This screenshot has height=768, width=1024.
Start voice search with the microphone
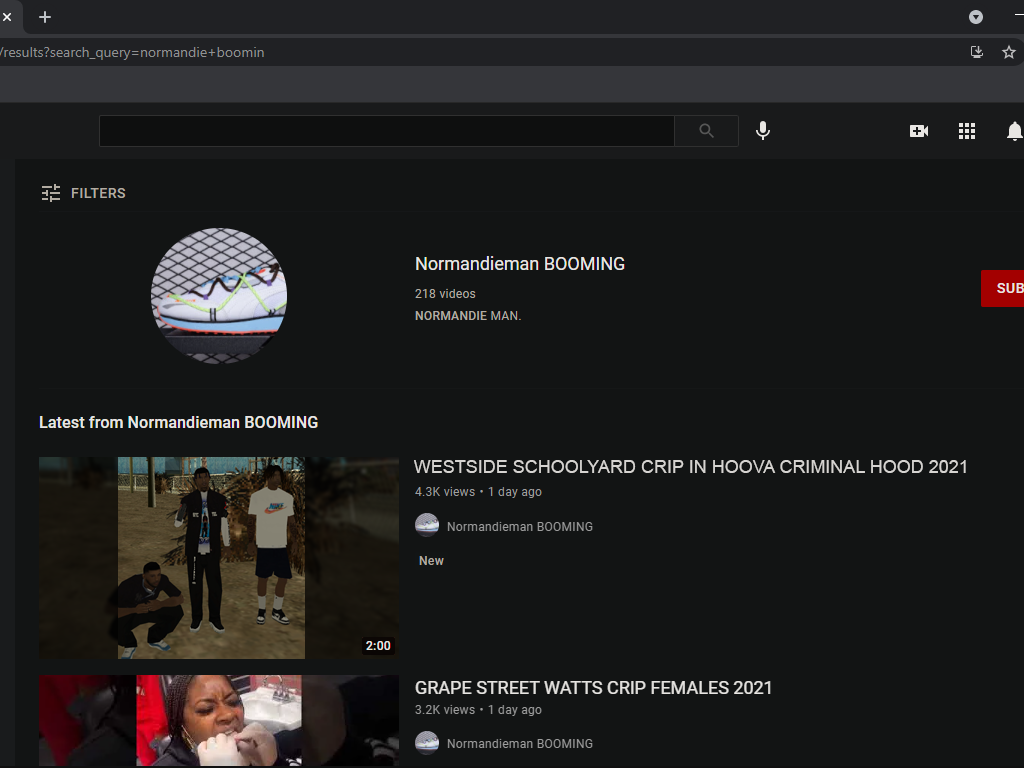point(763,131)
